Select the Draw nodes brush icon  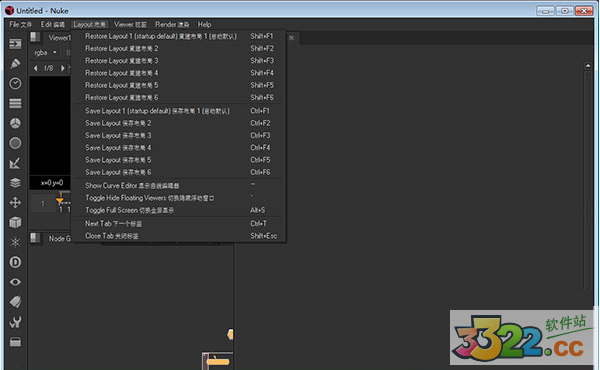15,64
